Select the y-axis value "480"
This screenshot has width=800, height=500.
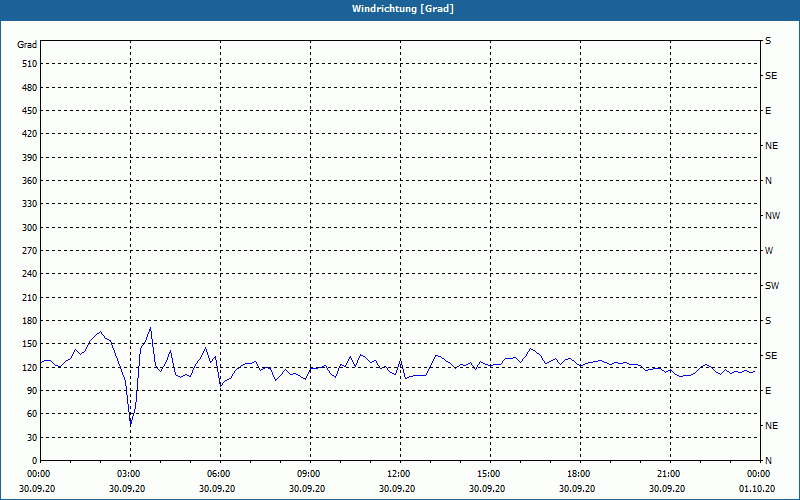pos(30,87)
